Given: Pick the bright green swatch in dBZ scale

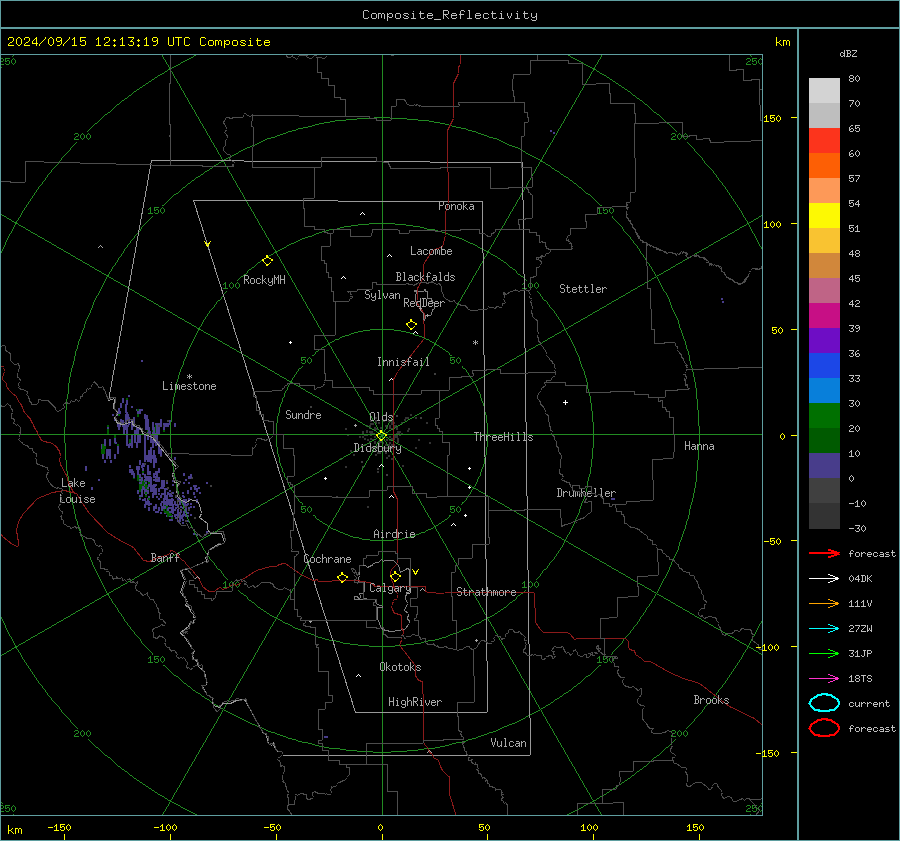Looking at the screenshot, I should click(x=824, y=416).
